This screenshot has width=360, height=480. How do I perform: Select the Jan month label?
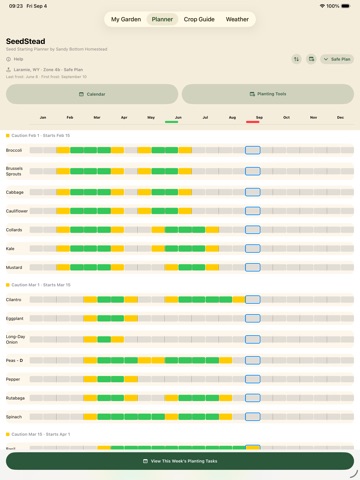tap(43, 117)
